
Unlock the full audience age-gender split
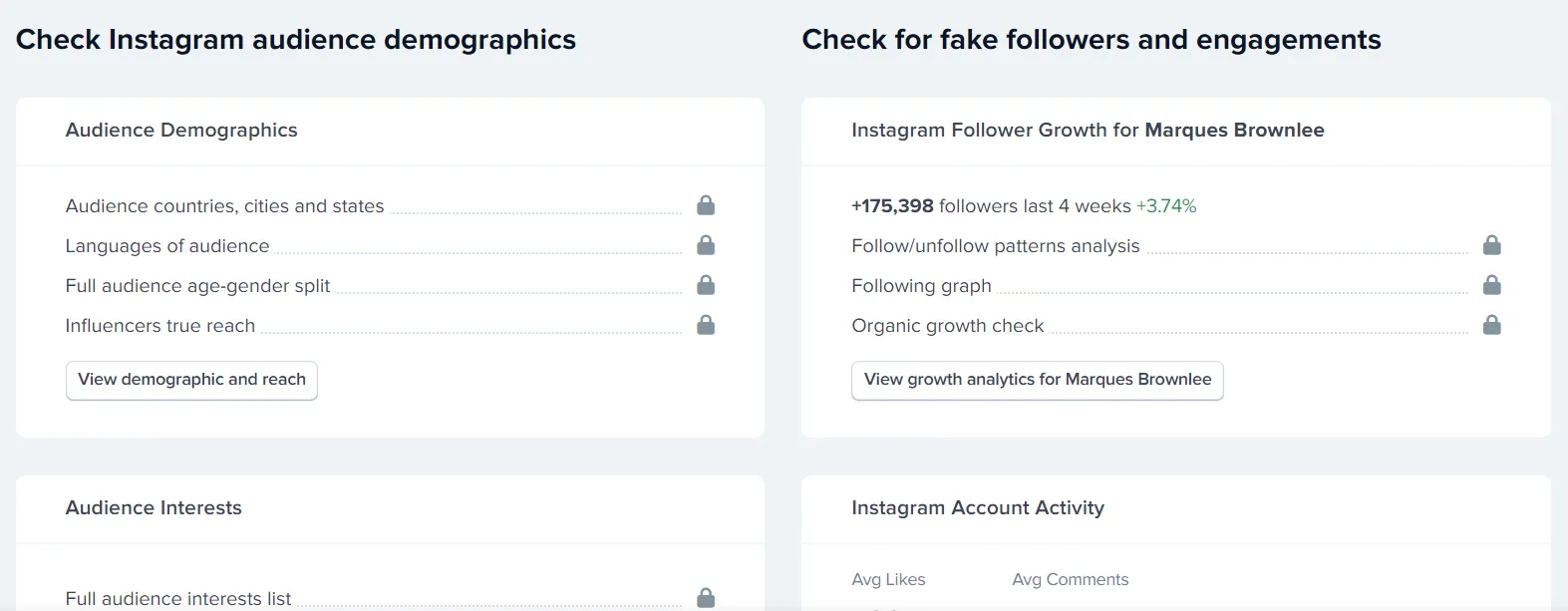706,285
